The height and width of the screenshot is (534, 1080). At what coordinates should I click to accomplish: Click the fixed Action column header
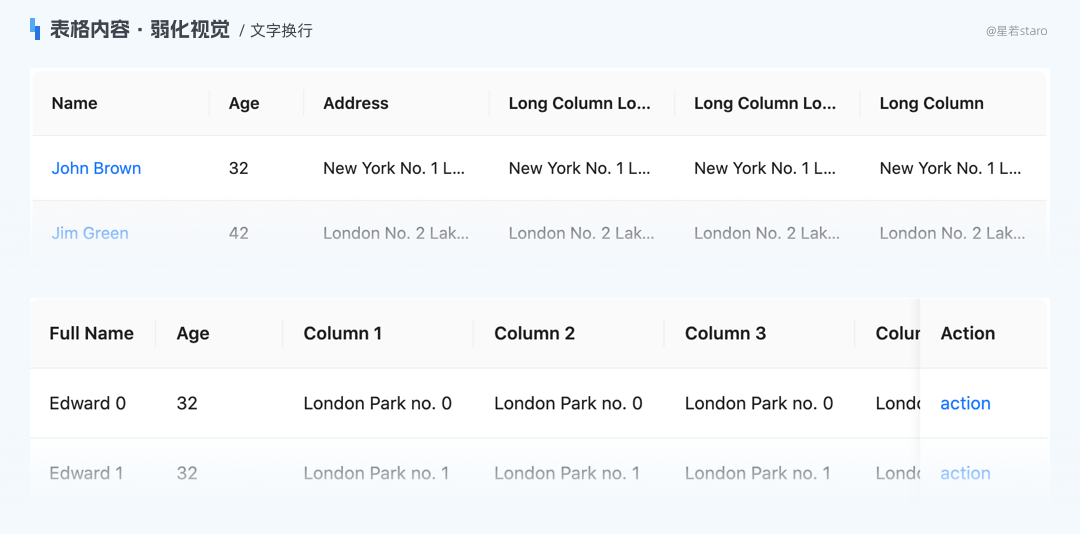point(968,333)
